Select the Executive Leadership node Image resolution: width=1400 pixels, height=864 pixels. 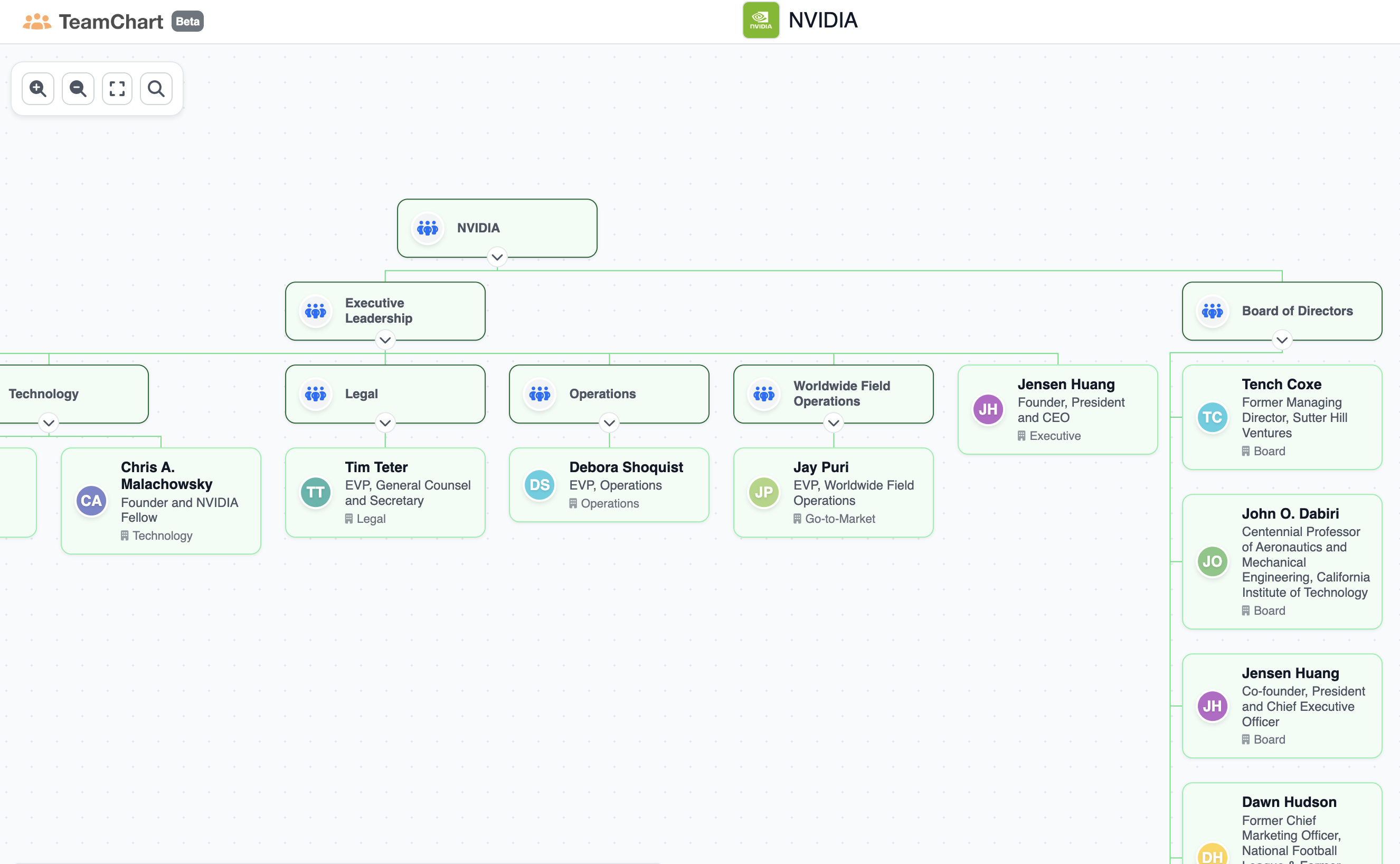[385, 311]
